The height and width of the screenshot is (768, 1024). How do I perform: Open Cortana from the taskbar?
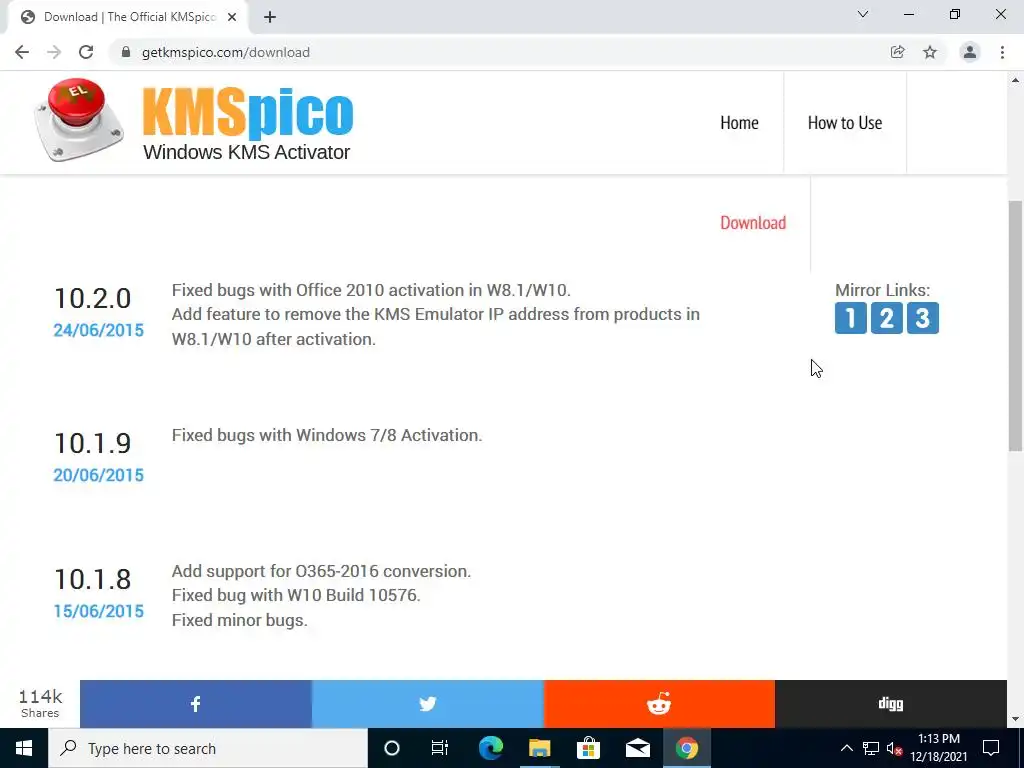pos(392,748)
